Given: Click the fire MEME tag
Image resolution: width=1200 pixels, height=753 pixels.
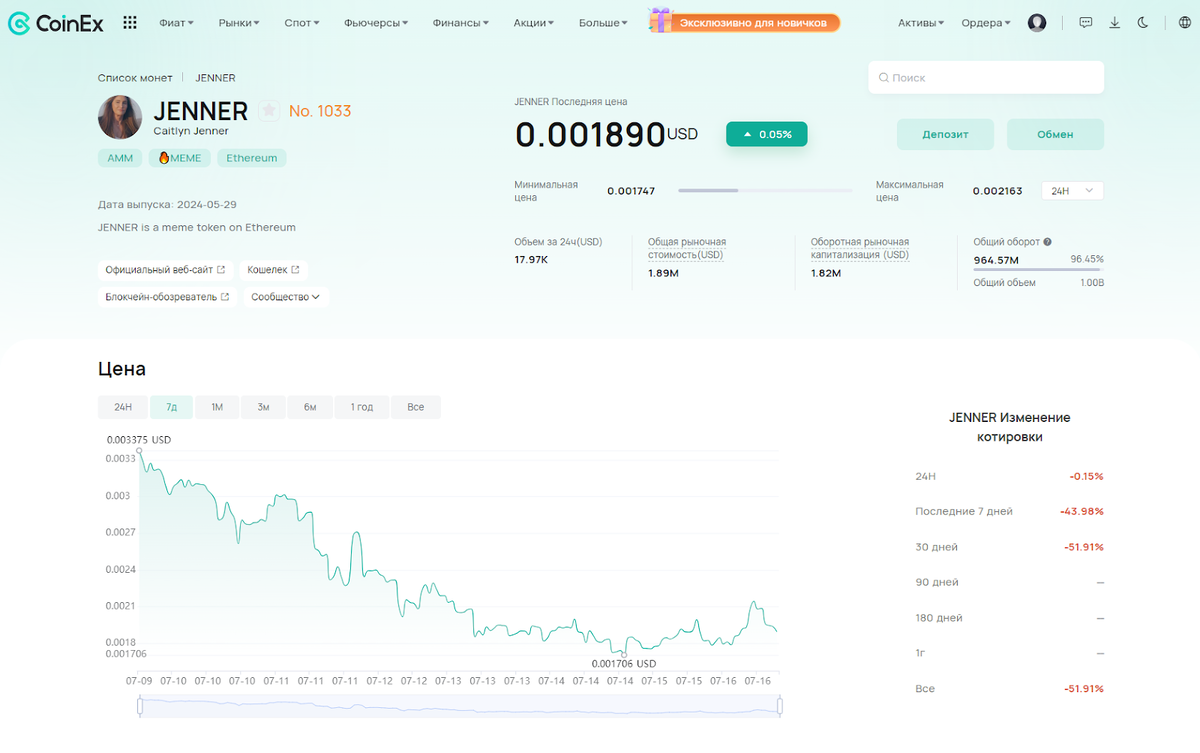Looking at the screenshot, I should (x=181, y=158).
